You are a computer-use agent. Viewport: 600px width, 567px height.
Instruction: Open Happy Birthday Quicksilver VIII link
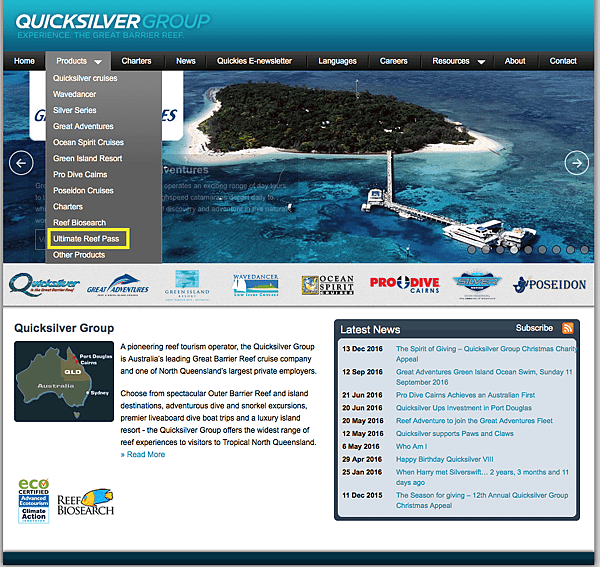click(445, 459)
